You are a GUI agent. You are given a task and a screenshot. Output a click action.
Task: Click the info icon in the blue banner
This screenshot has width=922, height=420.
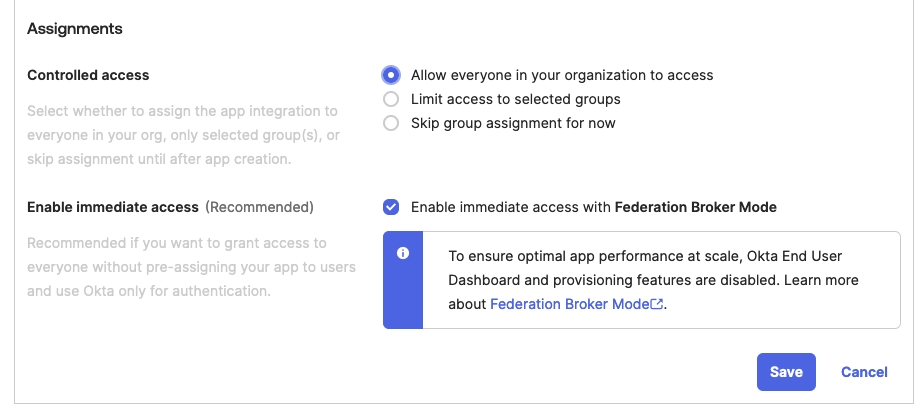[x=403, y=254]
